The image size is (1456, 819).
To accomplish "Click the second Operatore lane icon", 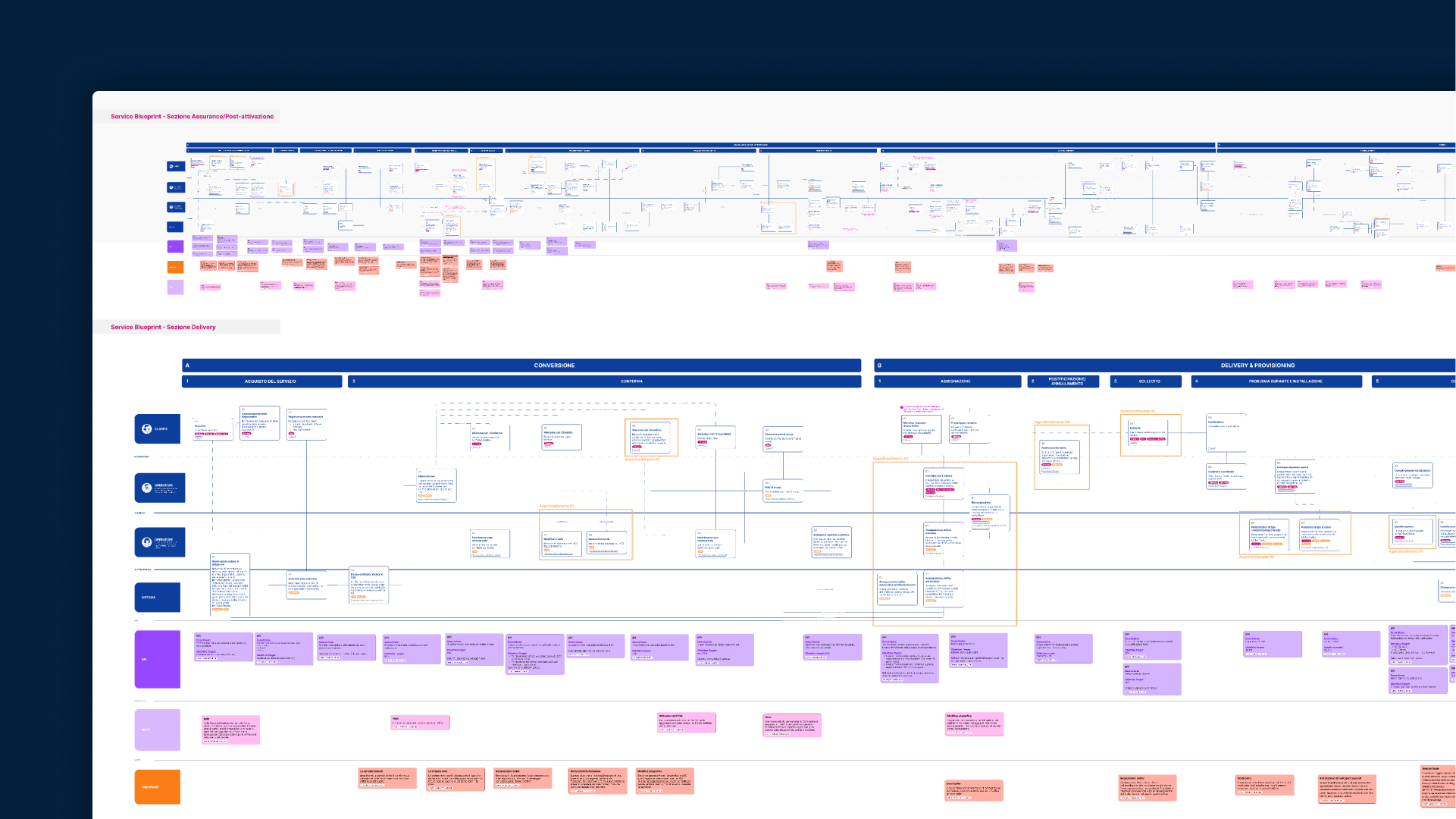I will tap(147, 542).
